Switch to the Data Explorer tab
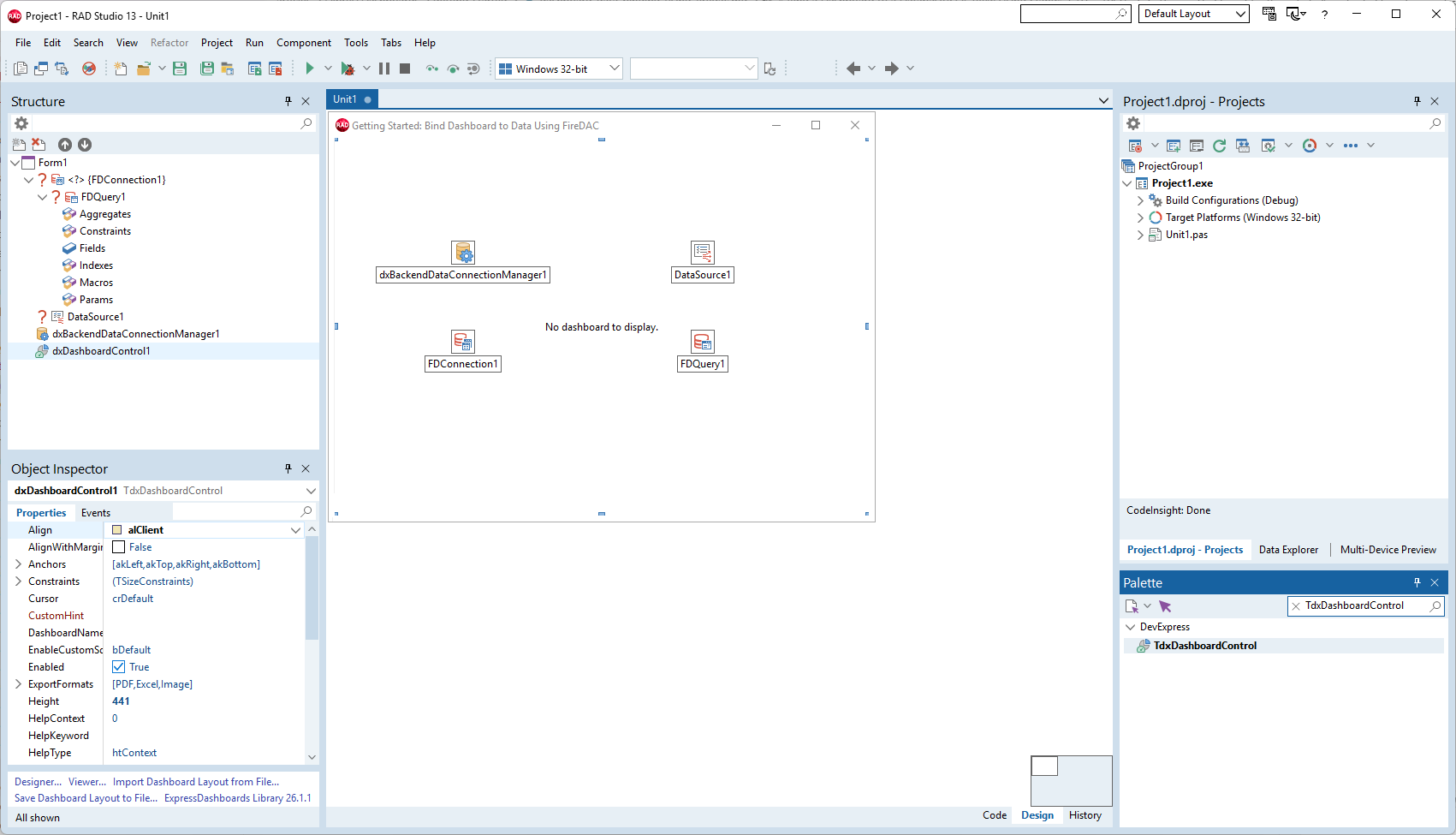The width and height of the screenshot is (1456, 835). coord(1288,549)
